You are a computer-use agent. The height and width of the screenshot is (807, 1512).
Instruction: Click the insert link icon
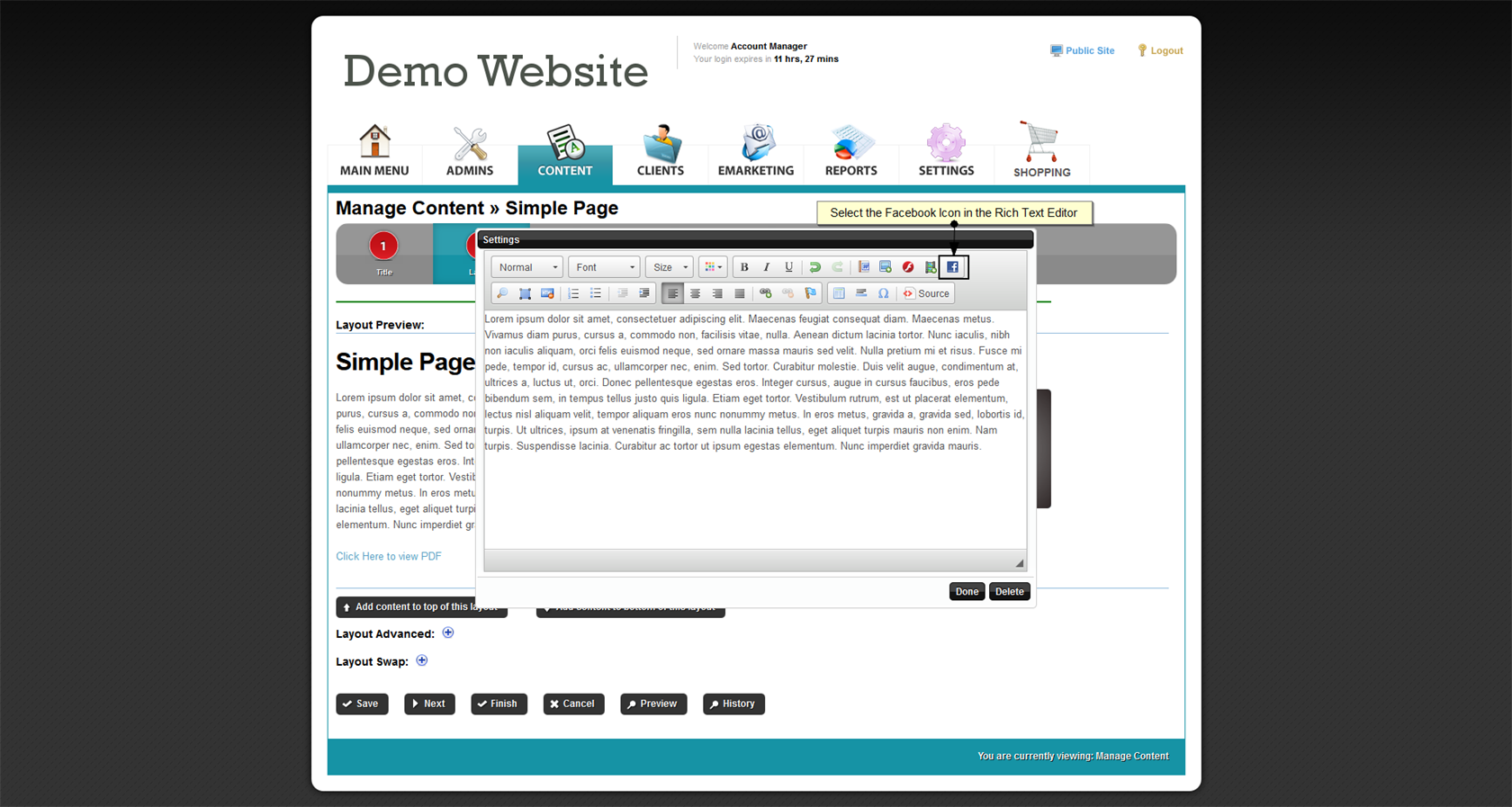(766, 293)
